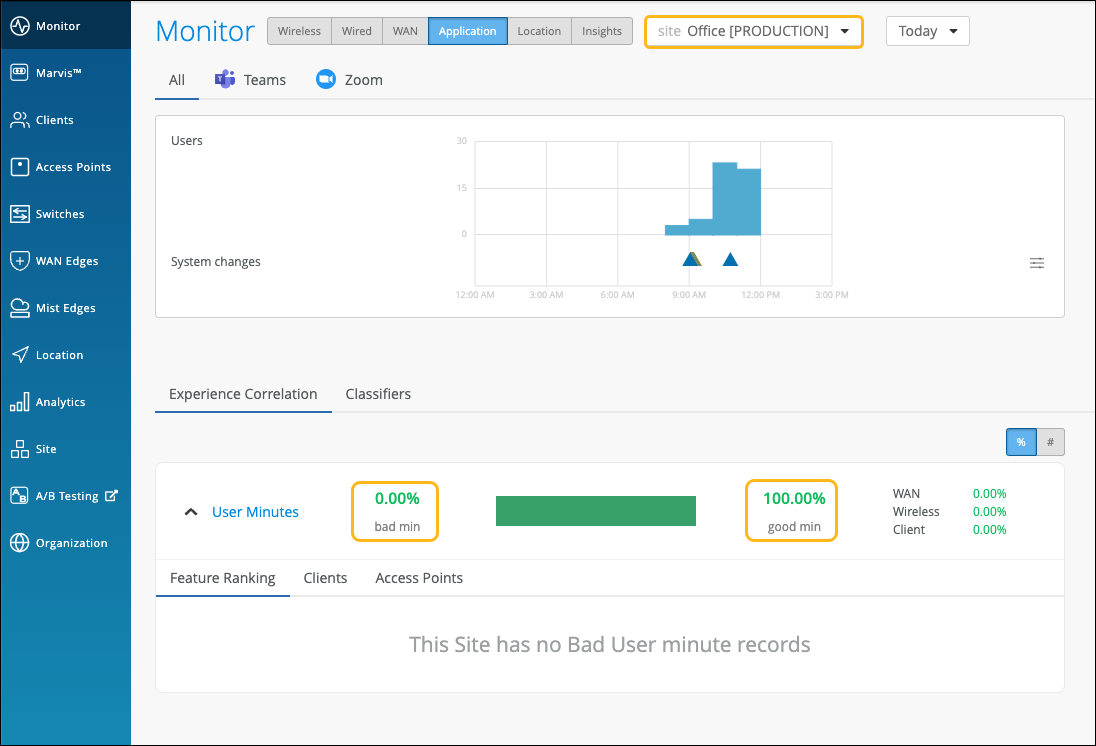Open Access Points sidebar section

point(65,166)
